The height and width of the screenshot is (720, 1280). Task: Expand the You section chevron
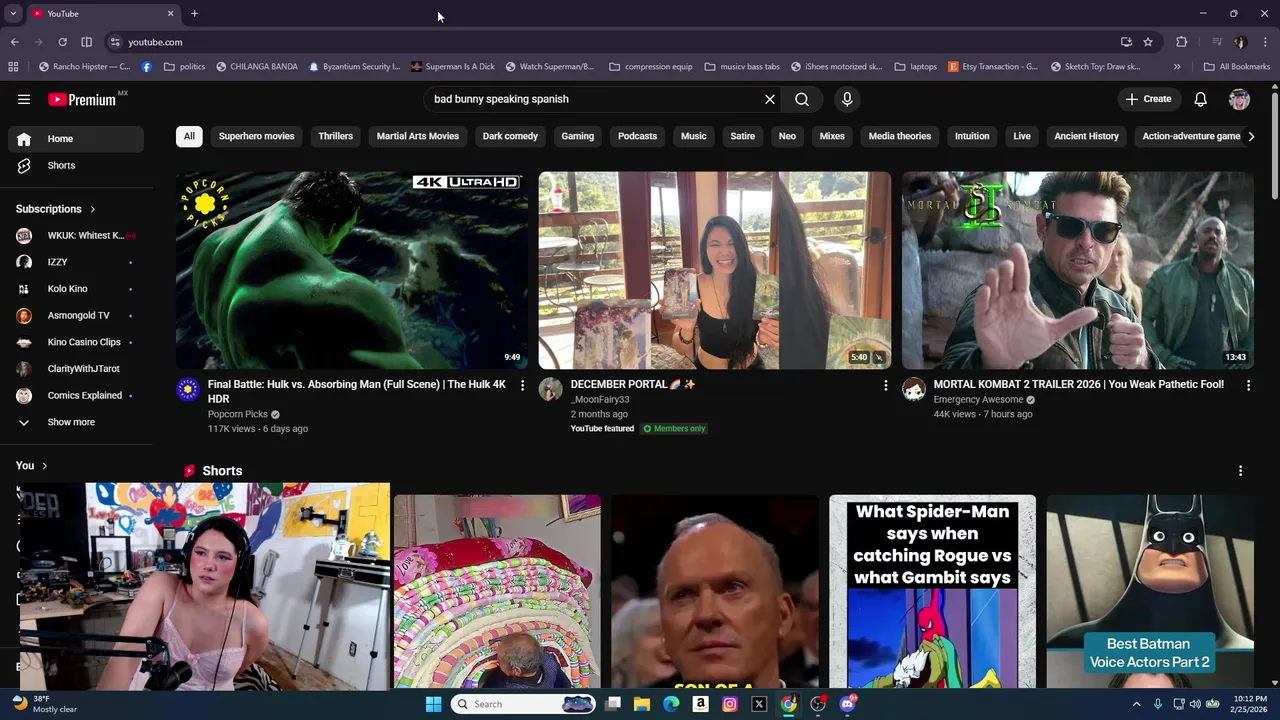click(44, 466)
